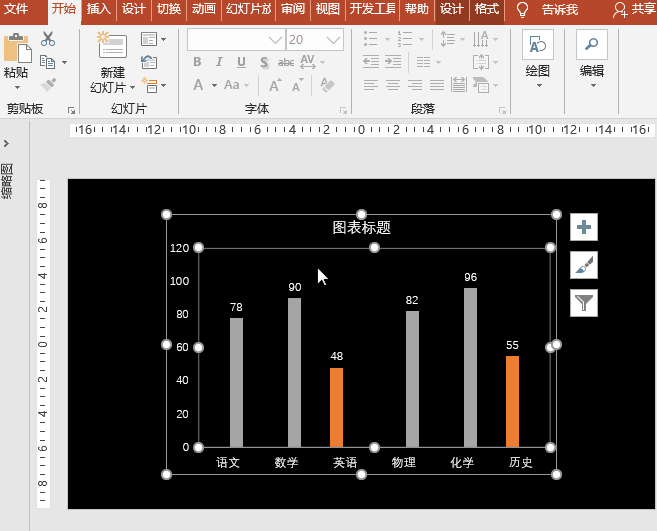Click the Clear Formatting icon

[327, 85]
